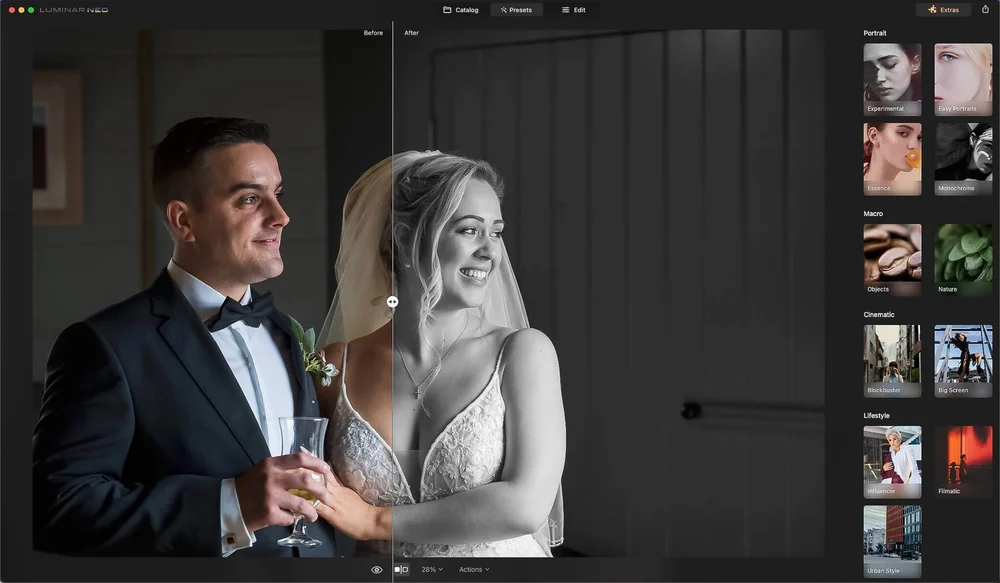This screenshot has height=583, width=1000.
Task: Click the Macro section heading
Action: (873, 214)
